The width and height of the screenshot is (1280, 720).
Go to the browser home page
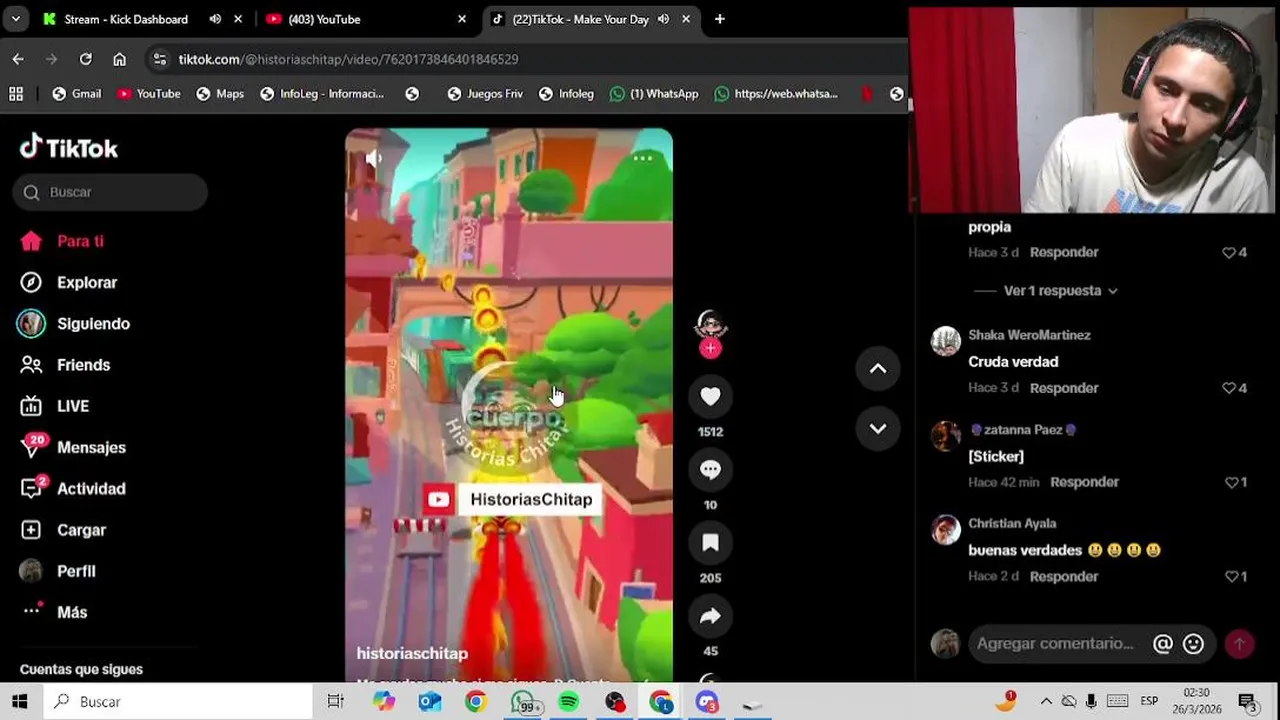click(119, 59)
